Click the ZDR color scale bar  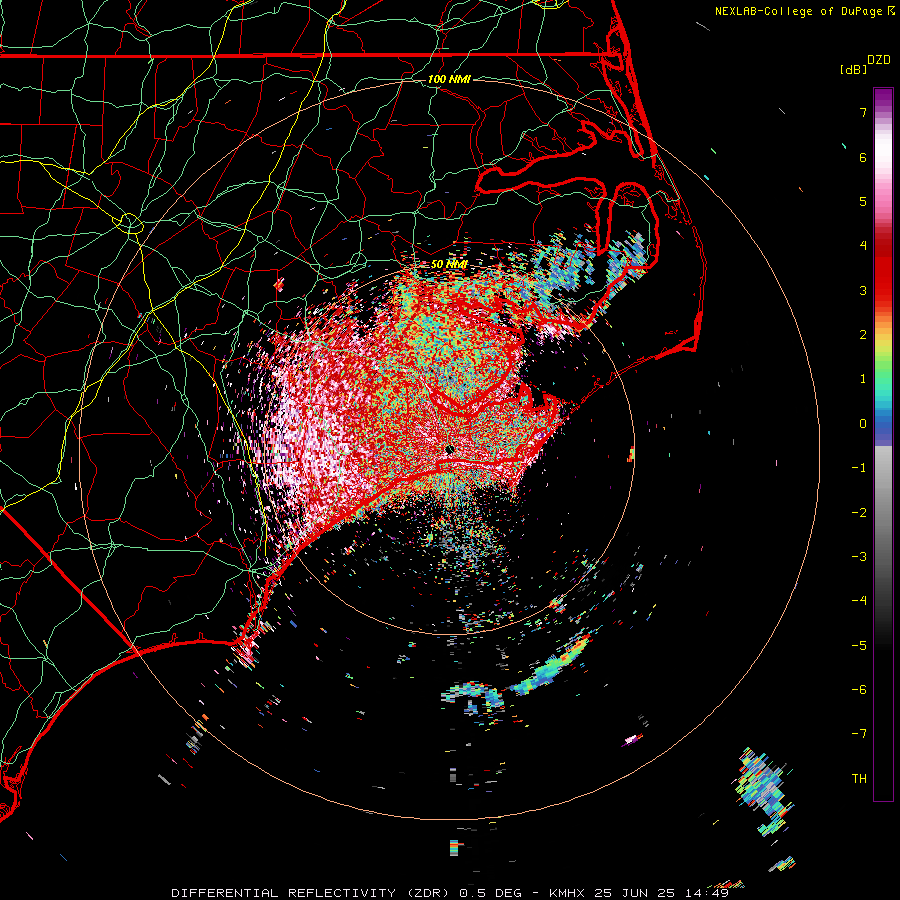883,444
